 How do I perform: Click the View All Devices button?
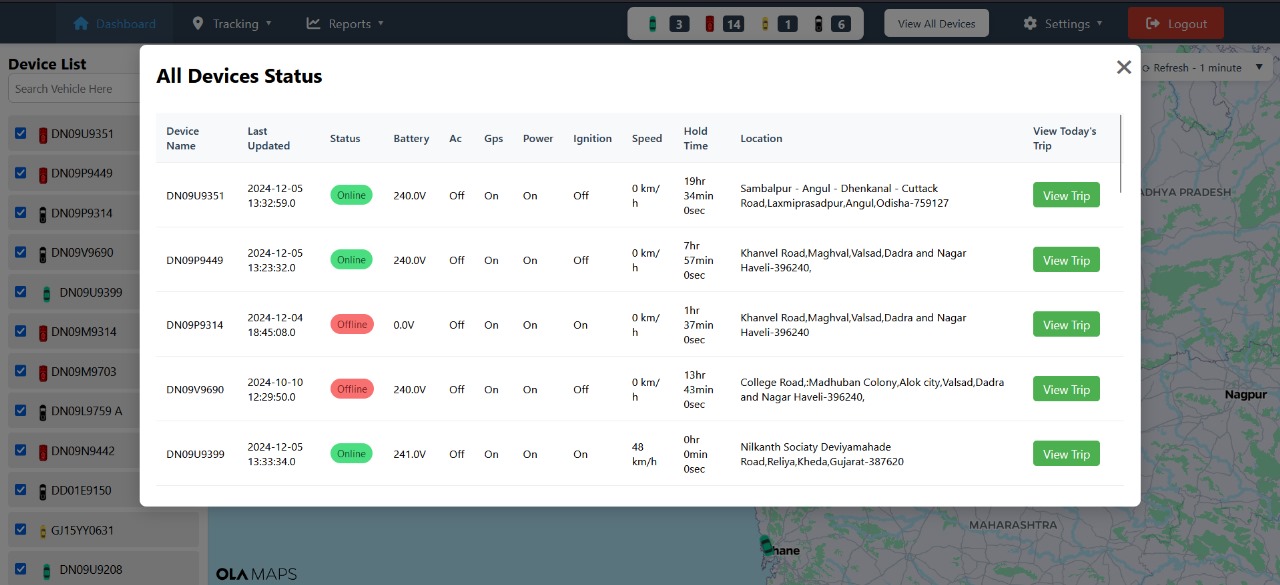click(936, 22)
